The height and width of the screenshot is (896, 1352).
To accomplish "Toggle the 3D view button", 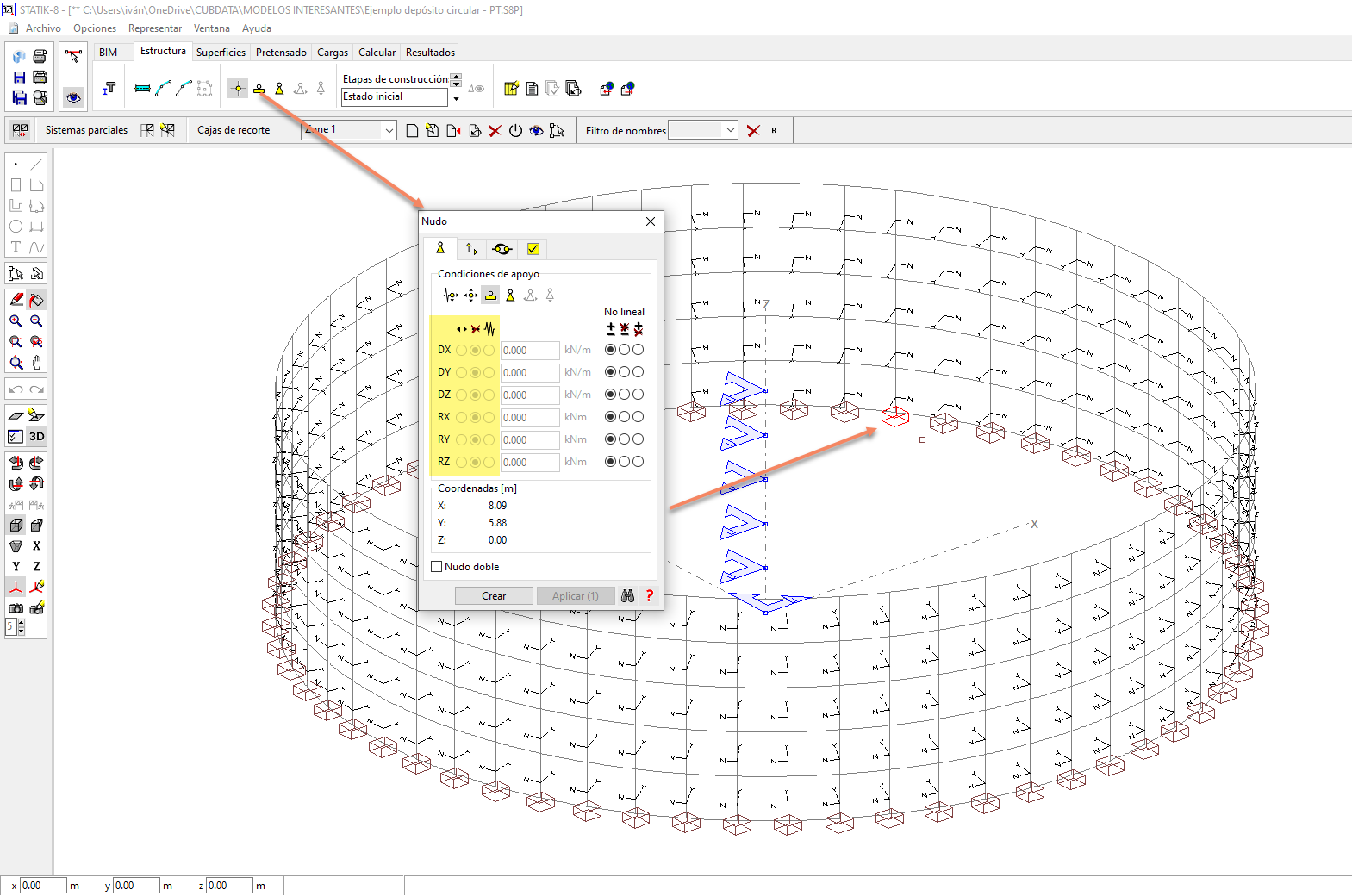I will pyautogui.click(x=36, y=437).
